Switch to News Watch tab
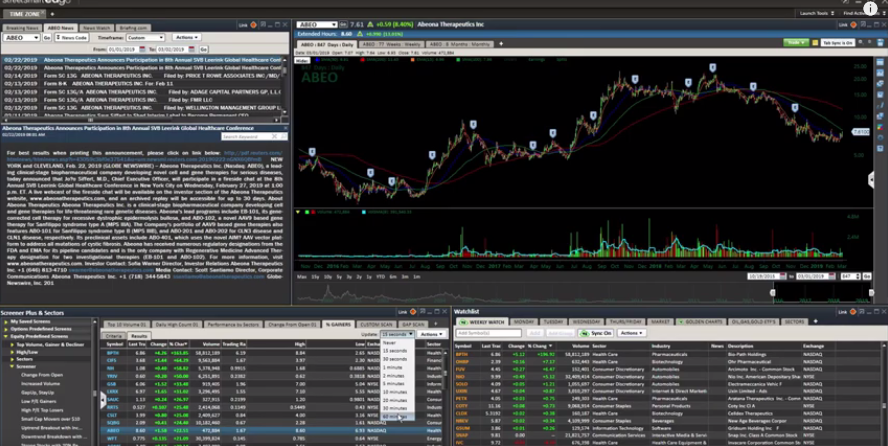888x446 pixels. [96, 28]
